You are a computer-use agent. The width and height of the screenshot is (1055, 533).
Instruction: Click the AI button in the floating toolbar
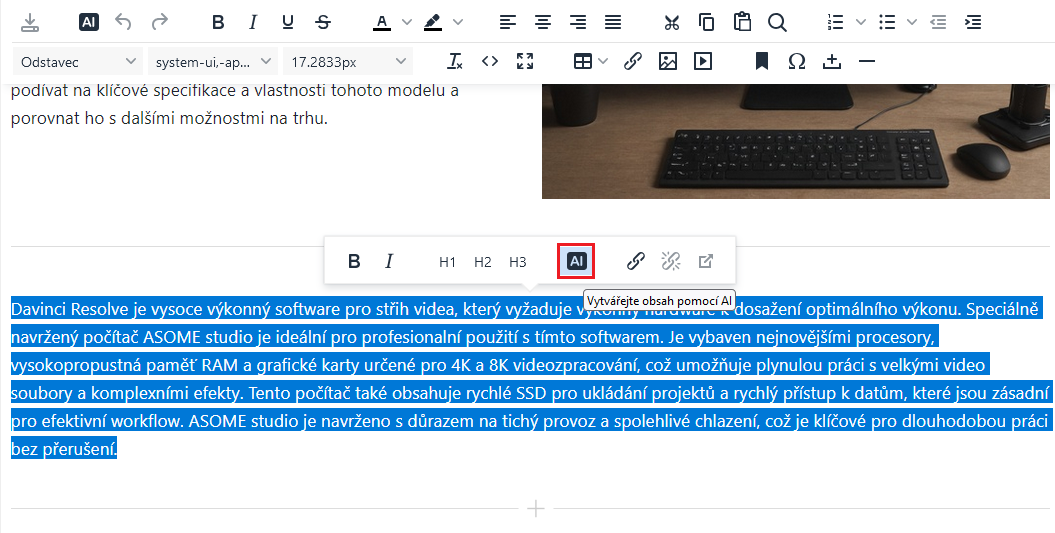576,261
